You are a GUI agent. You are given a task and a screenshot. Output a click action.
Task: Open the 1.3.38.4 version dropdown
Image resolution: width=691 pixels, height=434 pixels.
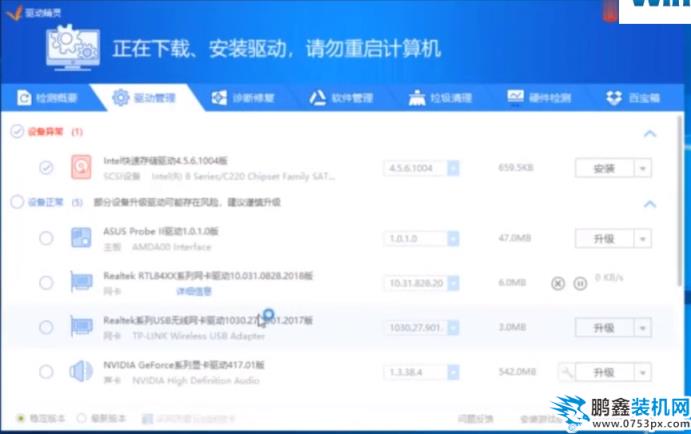453,372
